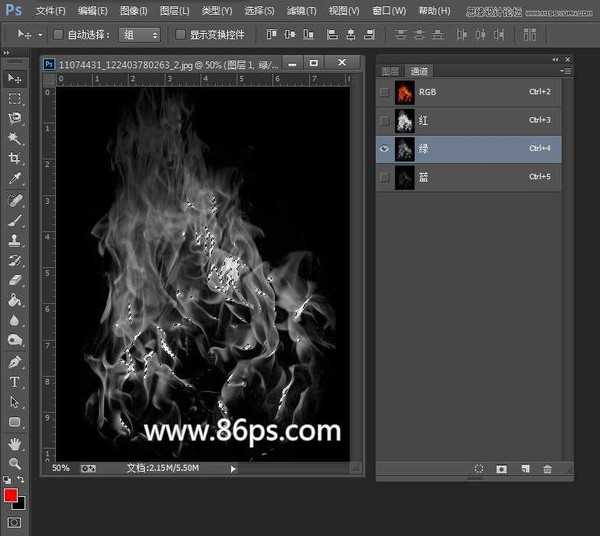Select the Hand tool
This screenshot has height=536, width=600.
coord(15,443)
